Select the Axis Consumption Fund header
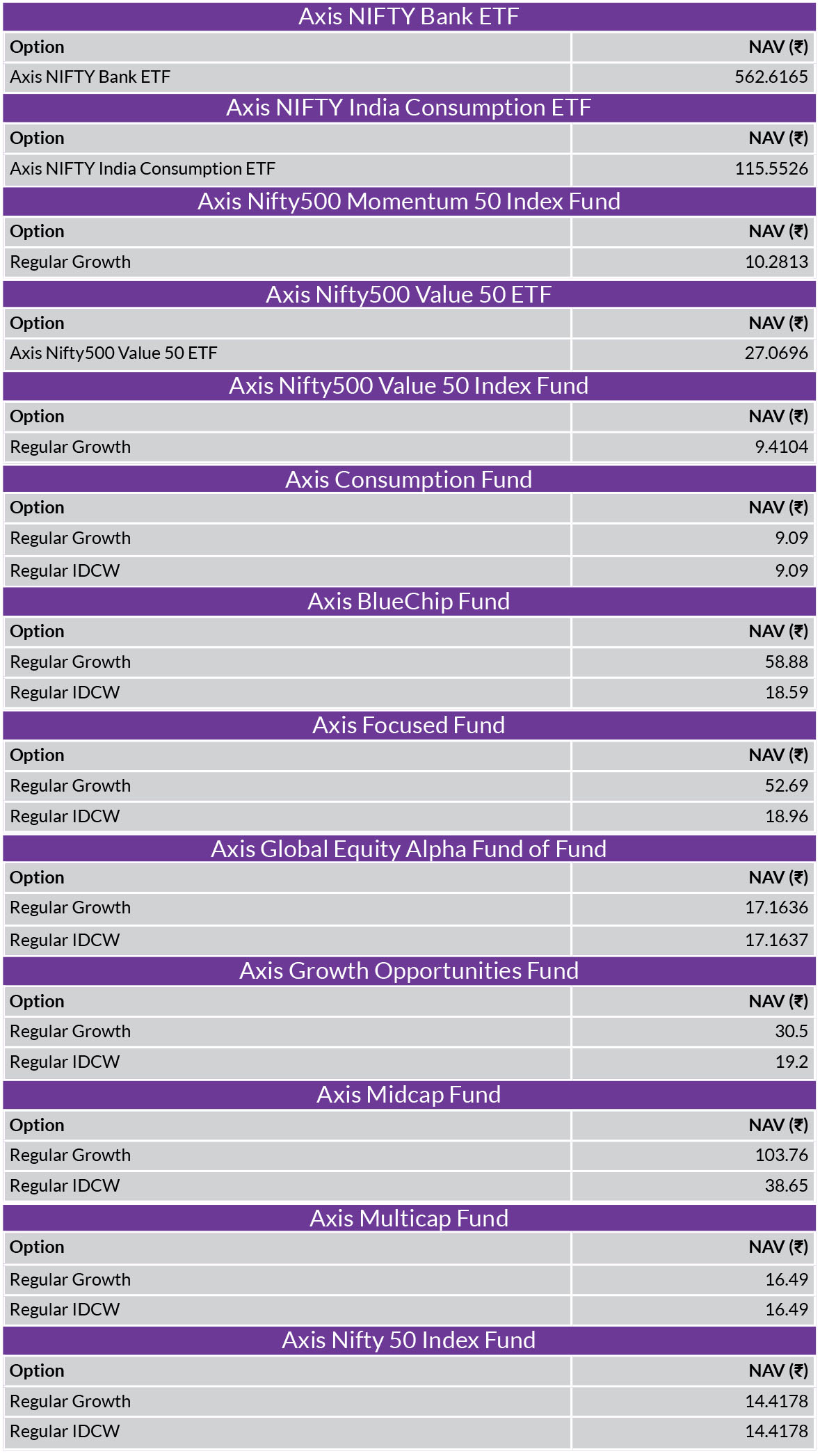Viewport: 820px width, 1456px height. point(409,479)
